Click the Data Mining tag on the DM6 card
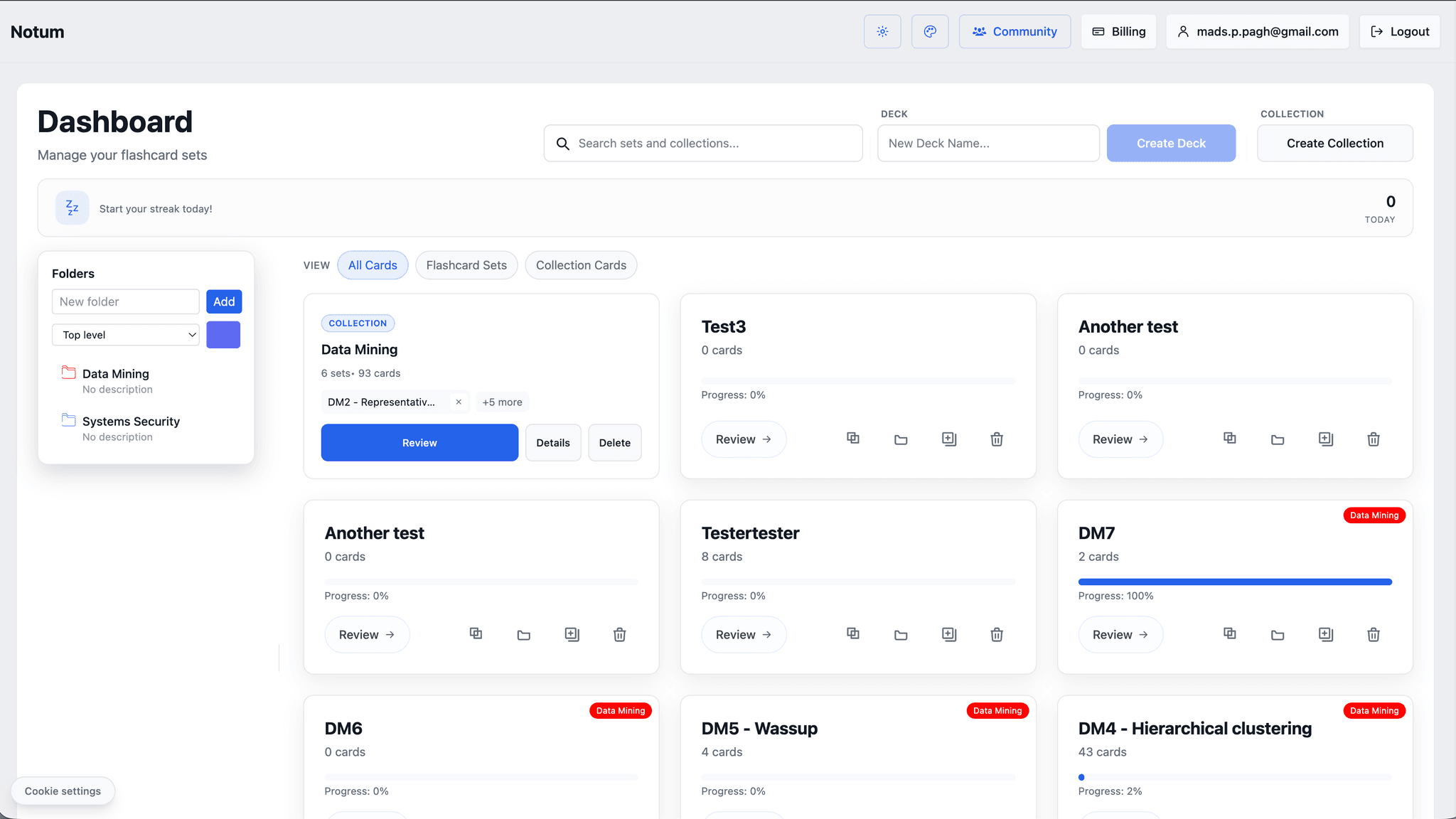 [x=621, y=711]
